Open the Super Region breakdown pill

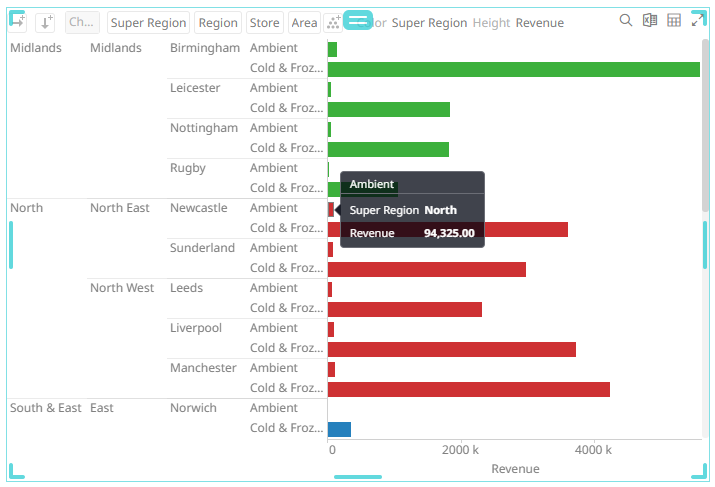[148, 23]
